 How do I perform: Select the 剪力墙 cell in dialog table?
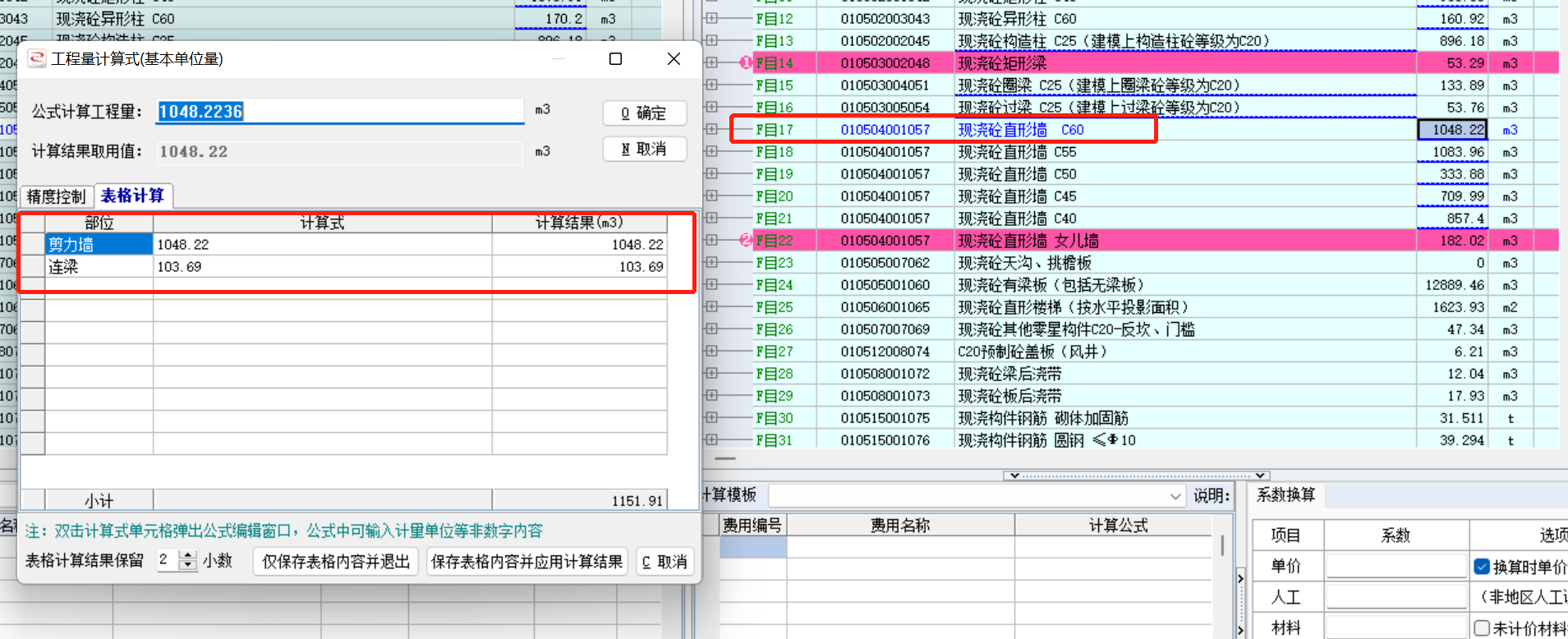tap(99, 244)
